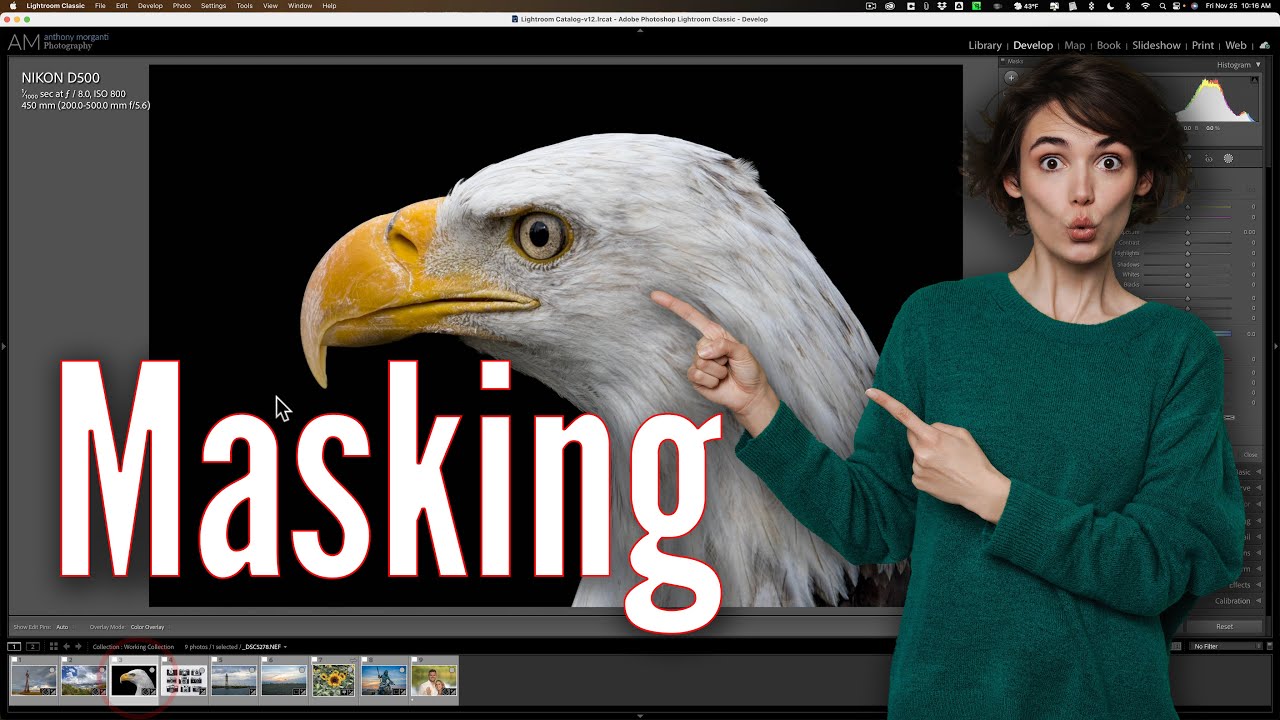Select the sunflower thumbnail in filmstrip
This screenshot has width=1280, height=720.
334,680
